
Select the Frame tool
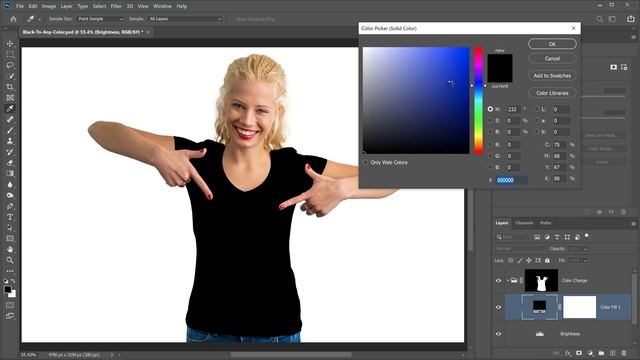[10, 98]
